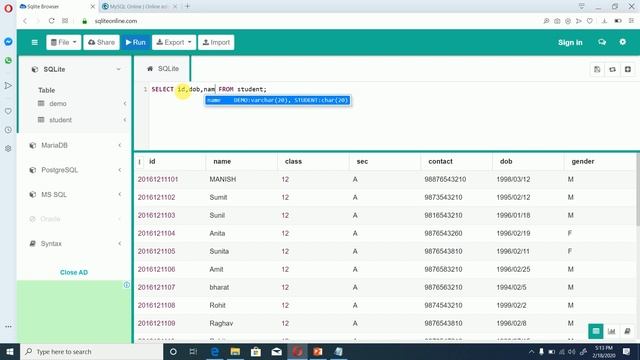
Task: Open bookmarks heart in Opera sidebar
Action: click(8, 111)
